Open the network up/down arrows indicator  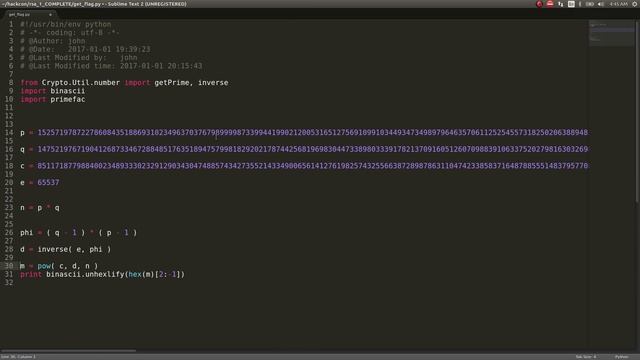click(x=560, y=4)
